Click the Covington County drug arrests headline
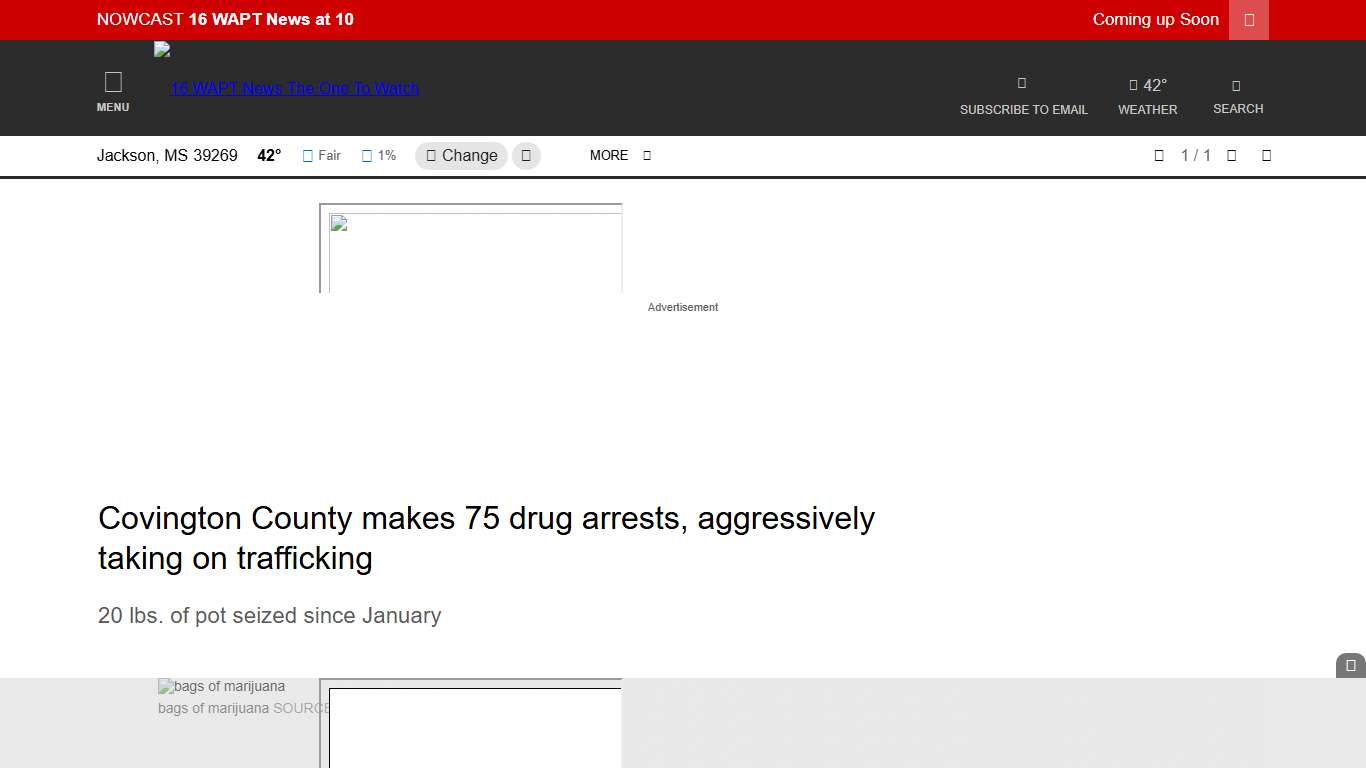This screenshot has width=1366, height=768. pyautogui.click(x=486, y=538)
